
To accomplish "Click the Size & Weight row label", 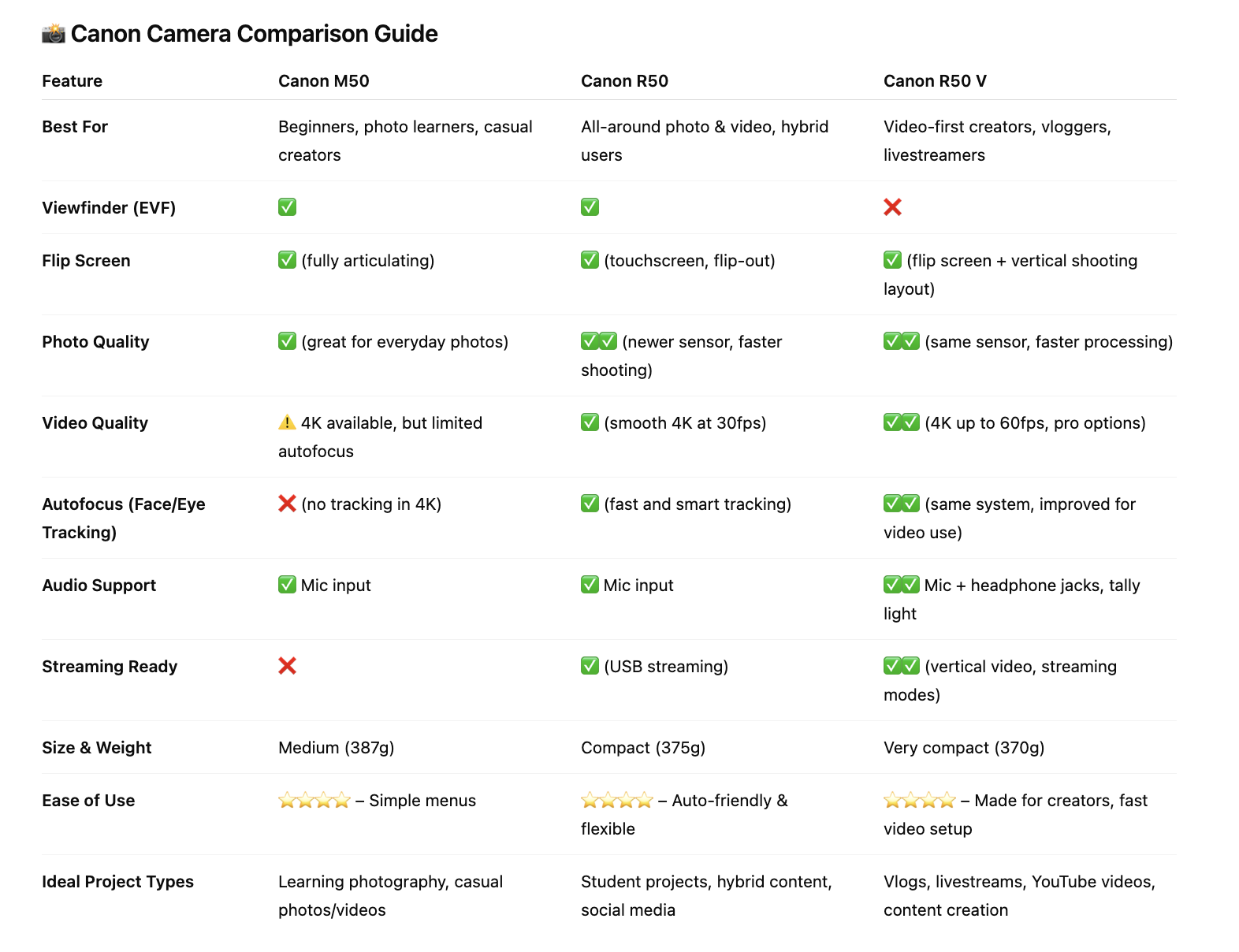I will 97,748.
